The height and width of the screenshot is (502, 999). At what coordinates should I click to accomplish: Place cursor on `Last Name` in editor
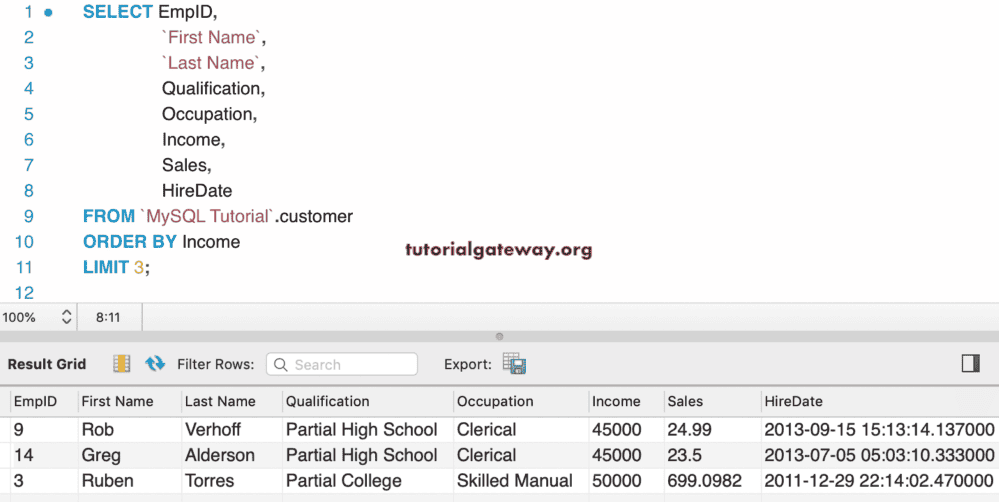point(212,63)
